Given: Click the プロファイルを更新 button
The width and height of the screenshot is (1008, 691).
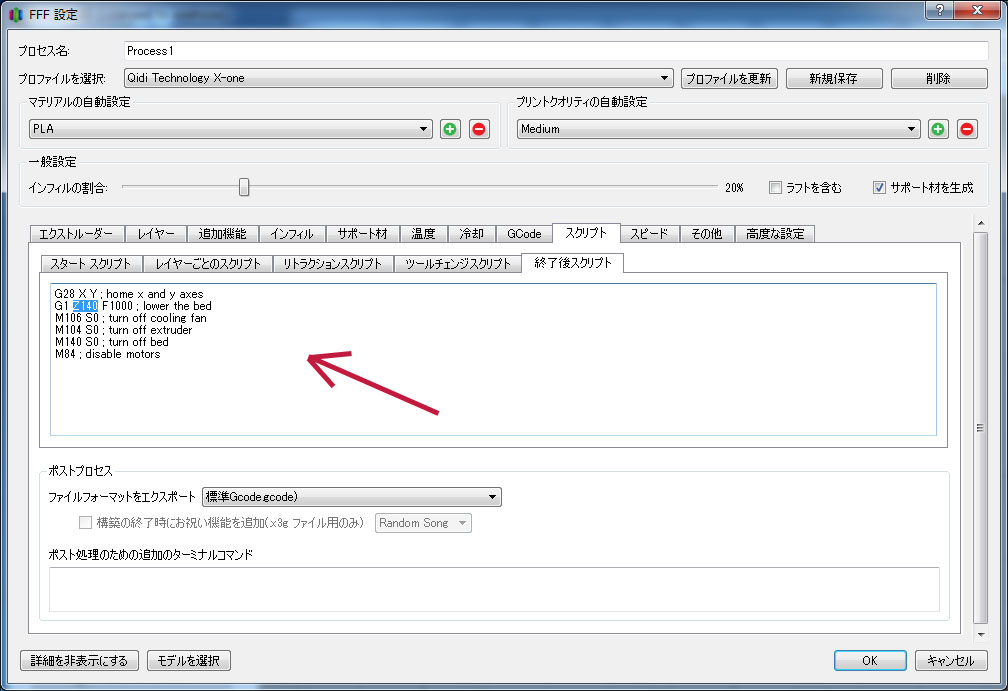Looking at the screenshot, I should (729, 79).
